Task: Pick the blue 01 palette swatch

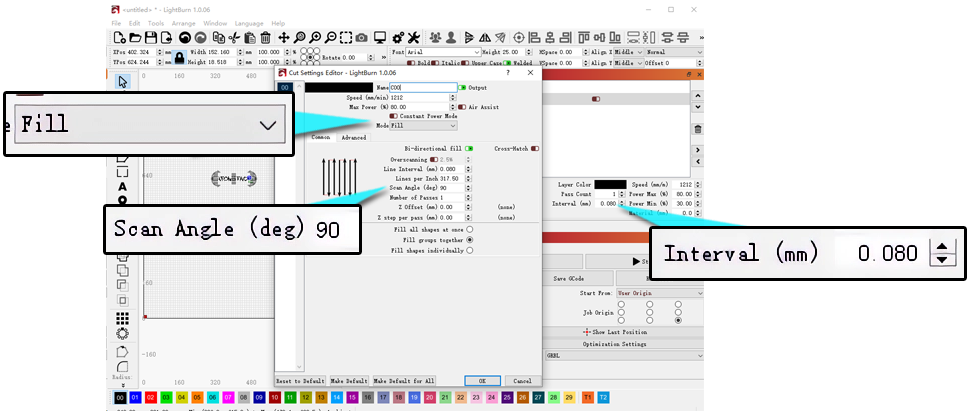Action: [x=136, y=397]
